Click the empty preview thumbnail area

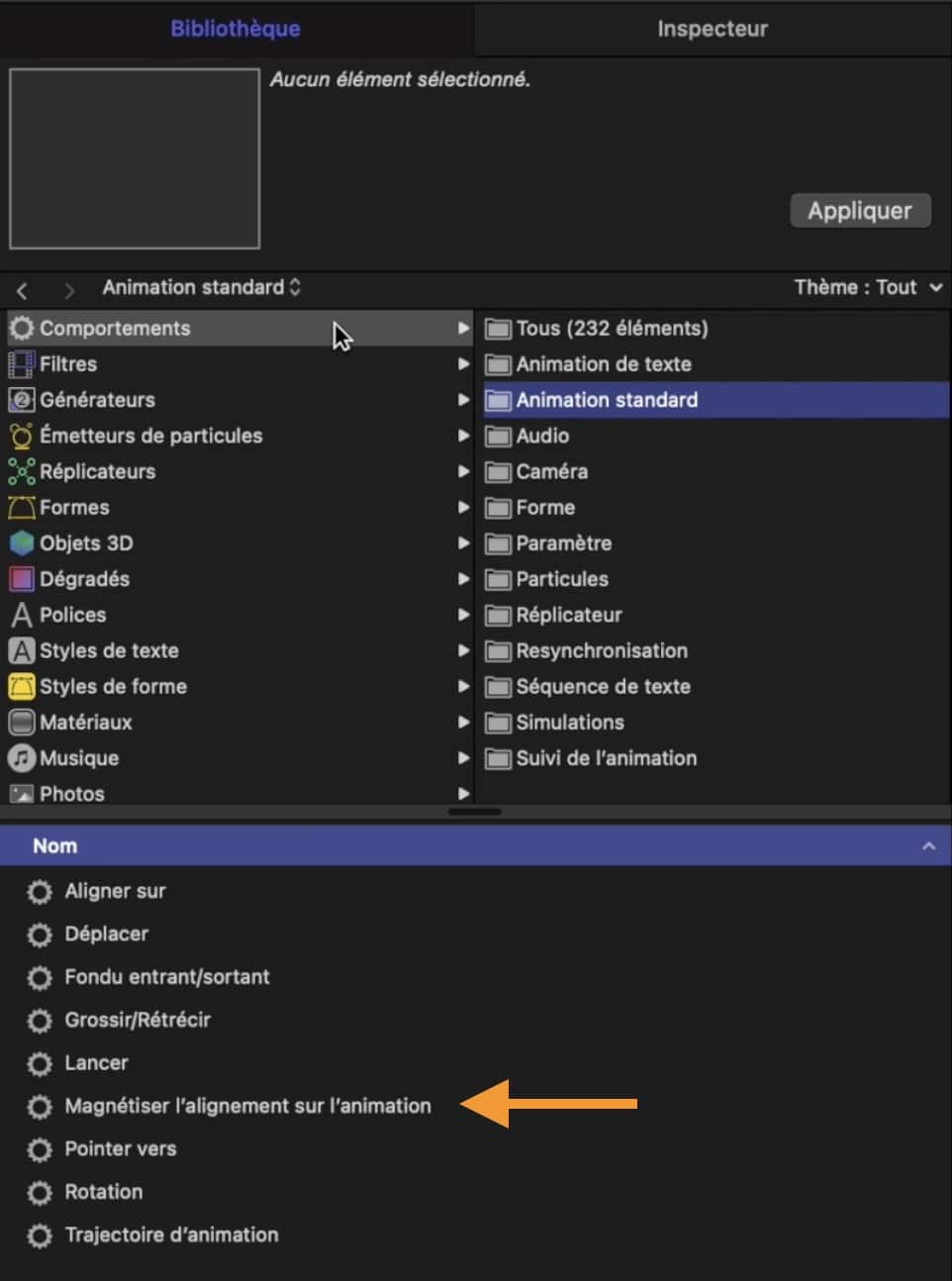tap(135, 158)
